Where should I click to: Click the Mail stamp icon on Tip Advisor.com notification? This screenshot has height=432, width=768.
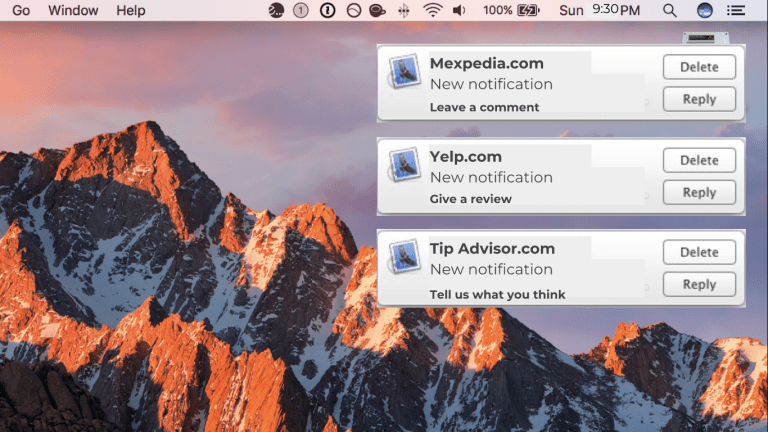[x=405, y=257]
